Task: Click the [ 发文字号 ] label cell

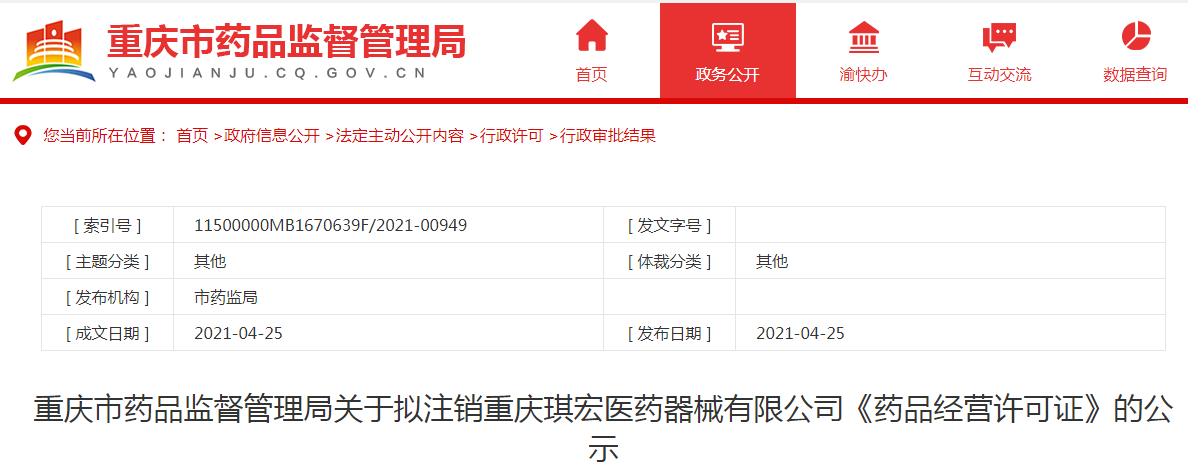Action: click(x=670, y=226)
